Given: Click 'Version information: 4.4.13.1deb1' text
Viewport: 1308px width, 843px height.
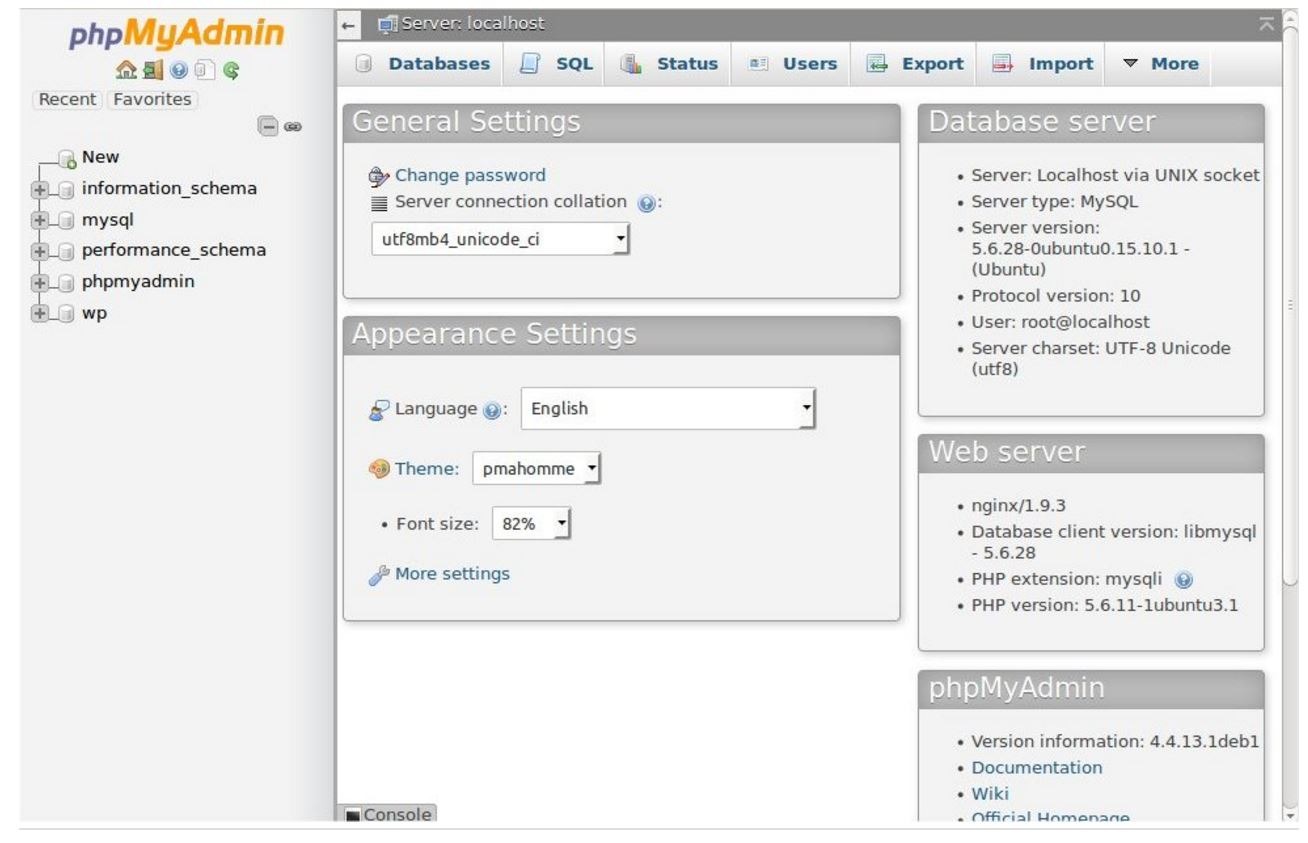Looking at the screenshot, I should 1114,742.
